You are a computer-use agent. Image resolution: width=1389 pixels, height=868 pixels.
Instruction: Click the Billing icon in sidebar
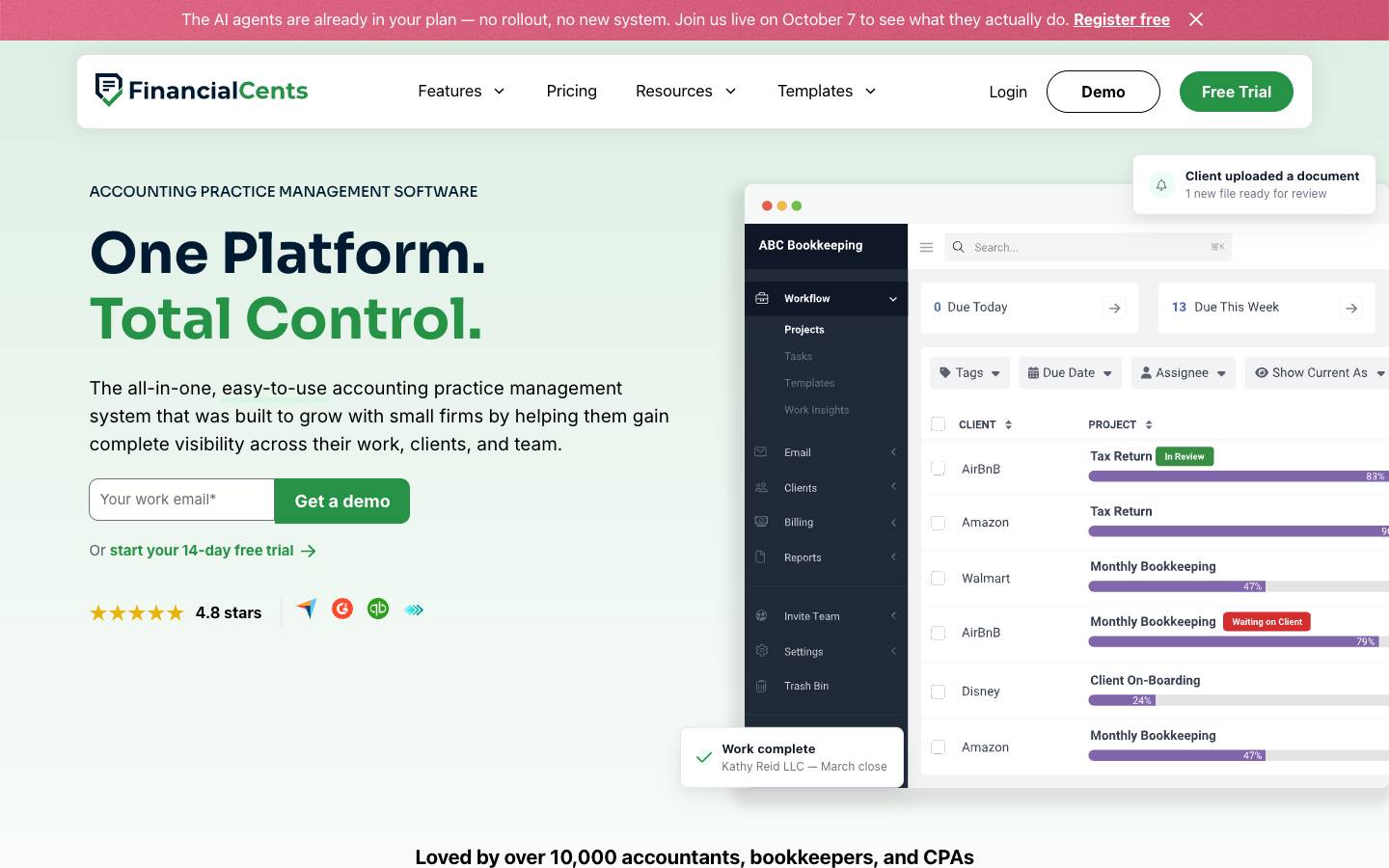coord(761,522)
